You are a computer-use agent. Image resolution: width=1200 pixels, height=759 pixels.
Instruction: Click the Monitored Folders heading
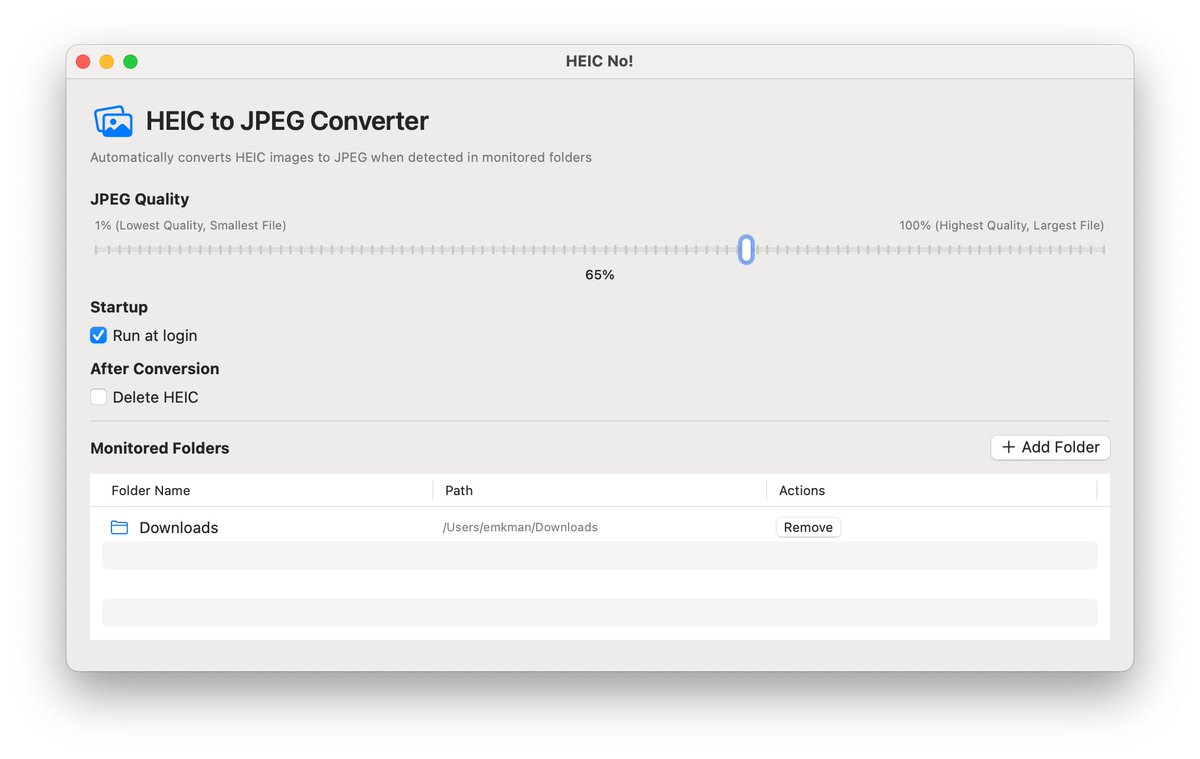pos(160,448)
